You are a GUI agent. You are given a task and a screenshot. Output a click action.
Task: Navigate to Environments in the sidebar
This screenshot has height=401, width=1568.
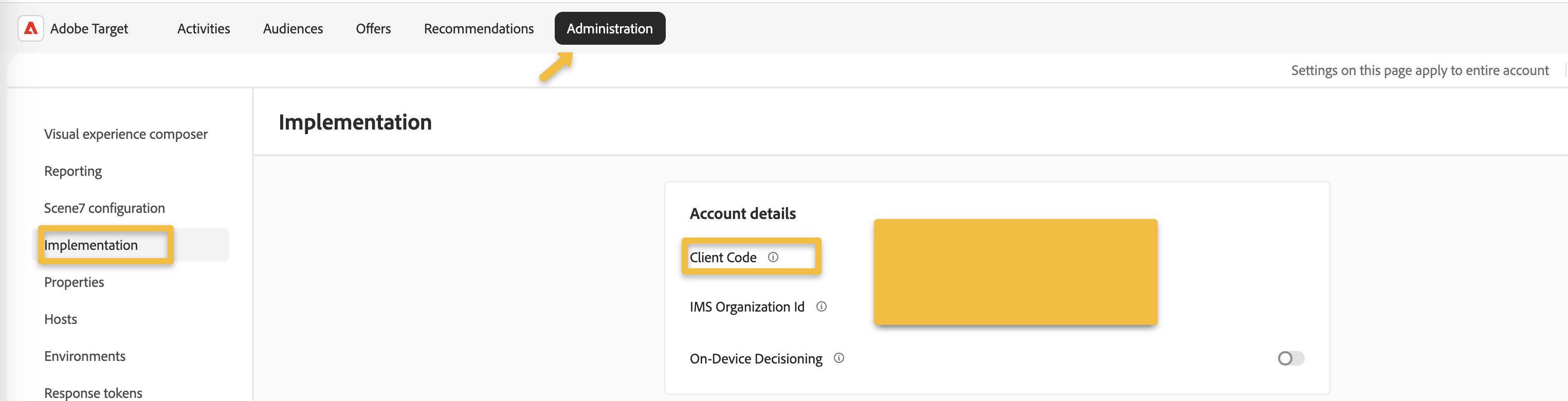click(x=85, y=356)
